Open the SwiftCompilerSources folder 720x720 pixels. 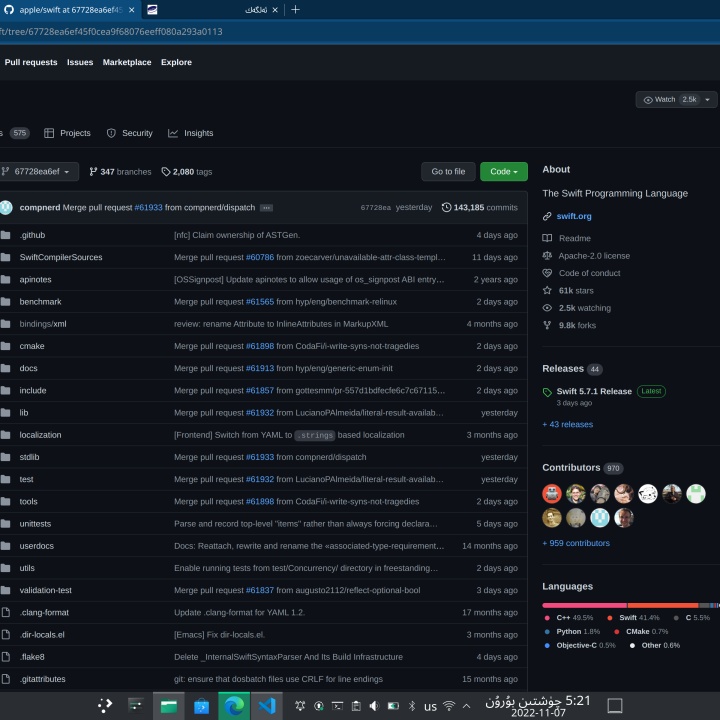[61, 257]
